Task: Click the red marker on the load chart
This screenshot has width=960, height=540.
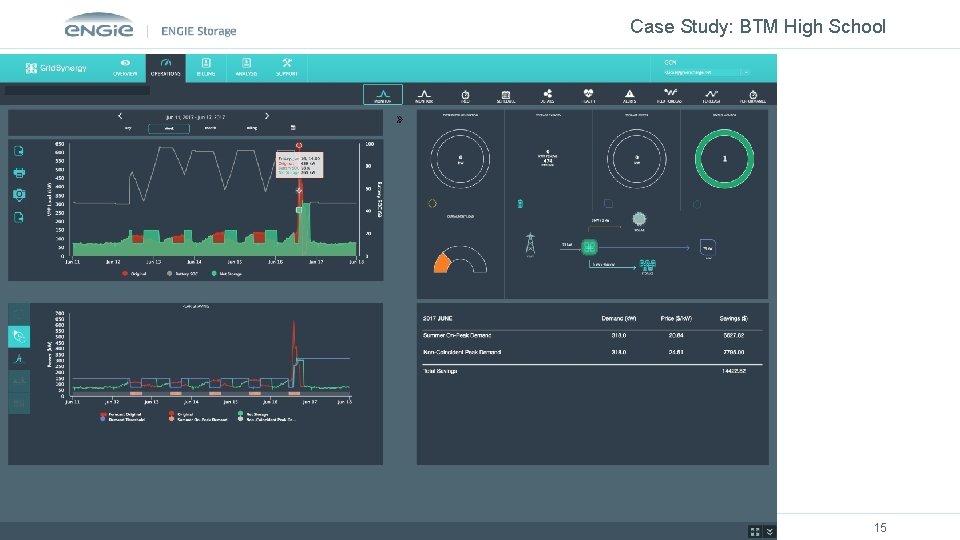Action: click(x=299, y=146)
